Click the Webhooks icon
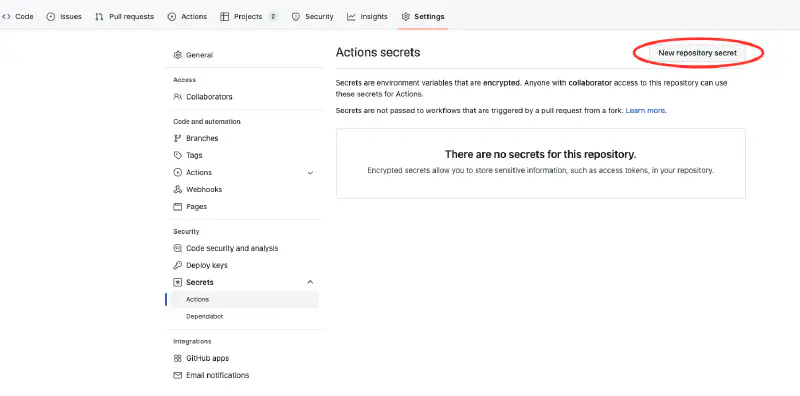This screenshot has height=396, width=800. click(x=178, y=189)
